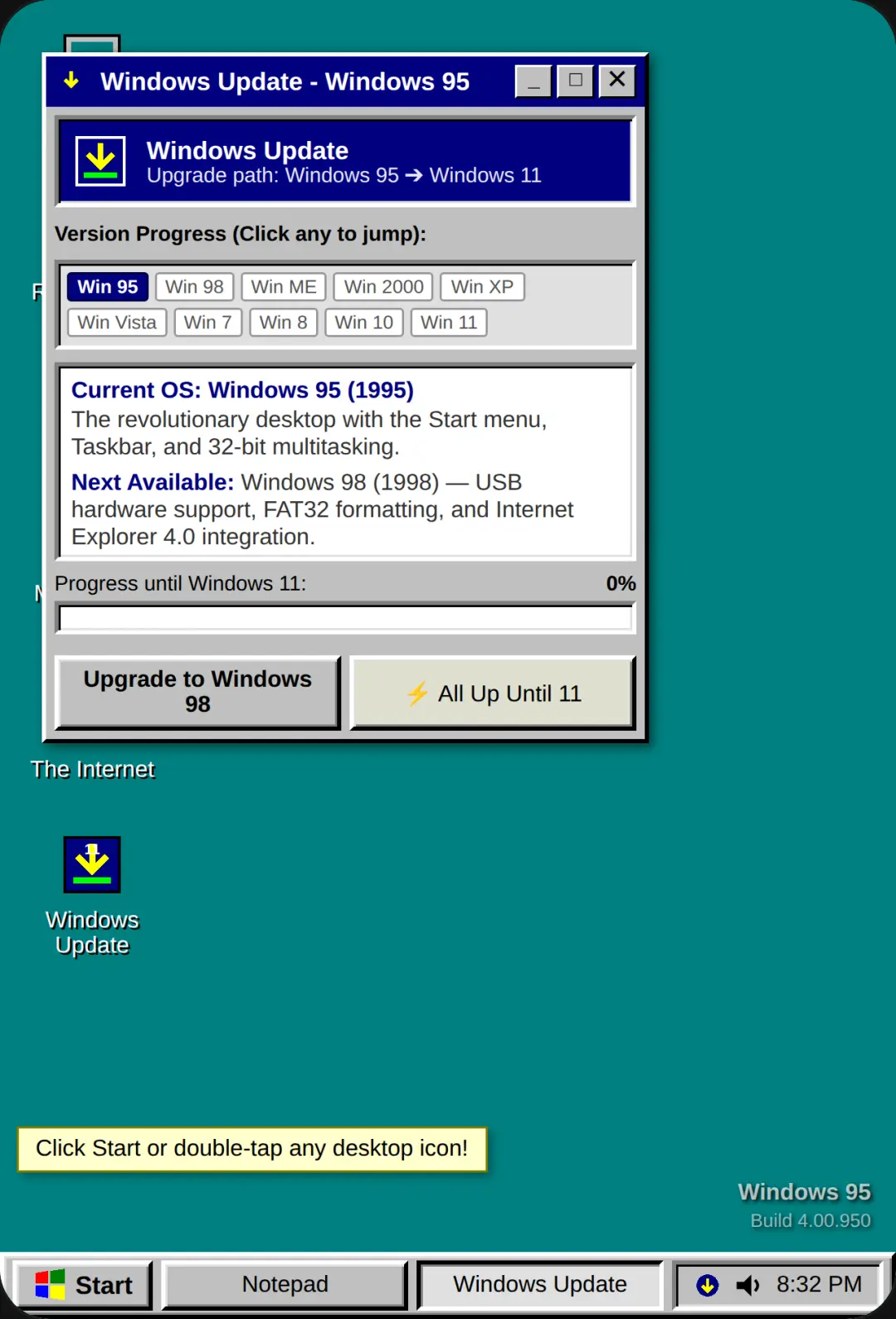Viewport: 896px width, 1319px height.
Task: Click the Next Available label text
Action: click(x=153, y=482)
